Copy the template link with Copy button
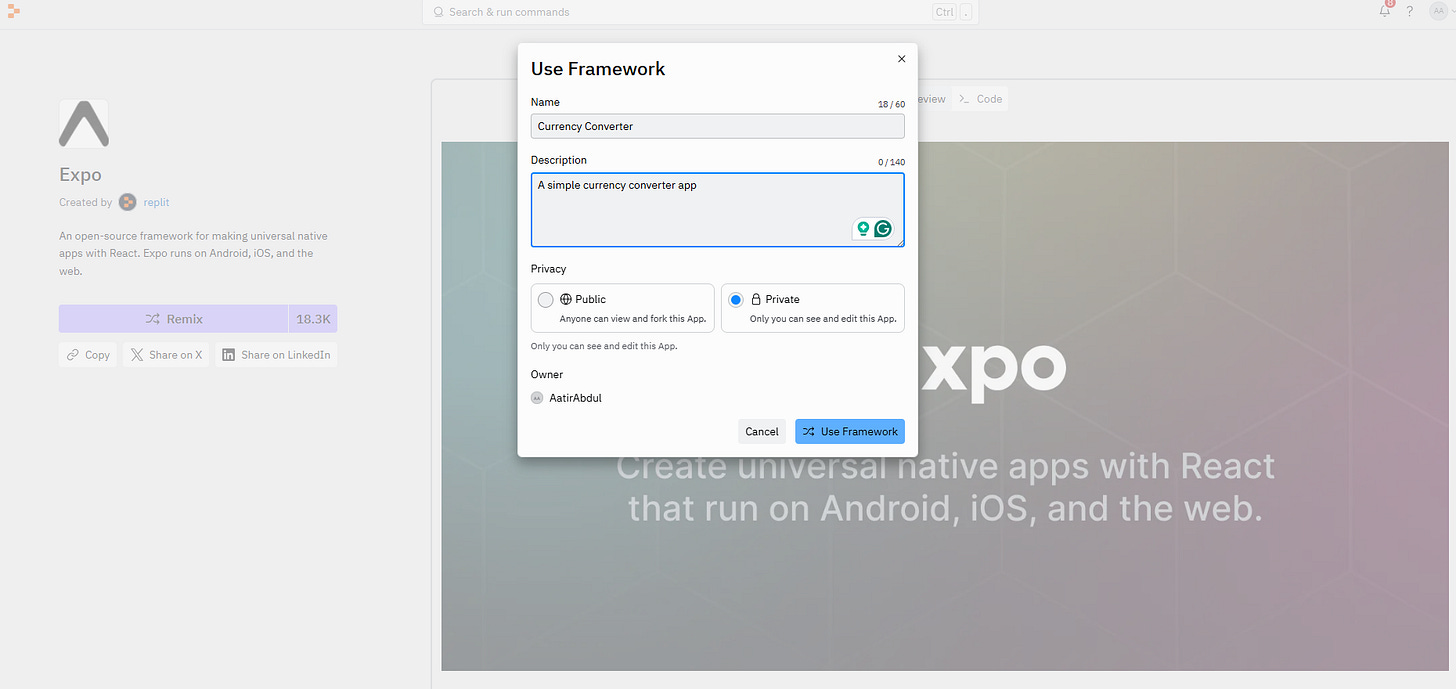This screenshot has width=1456, height=689. [x=88, y=355]
